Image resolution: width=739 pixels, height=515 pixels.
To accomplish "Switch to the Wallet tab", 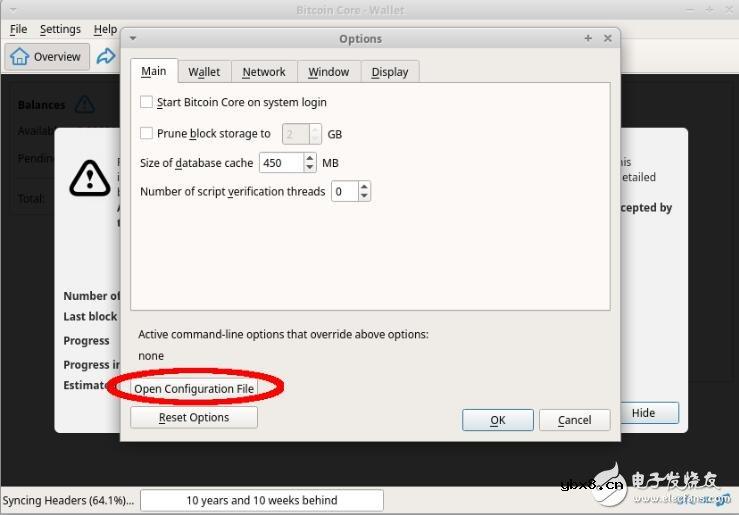I will 204,72.
